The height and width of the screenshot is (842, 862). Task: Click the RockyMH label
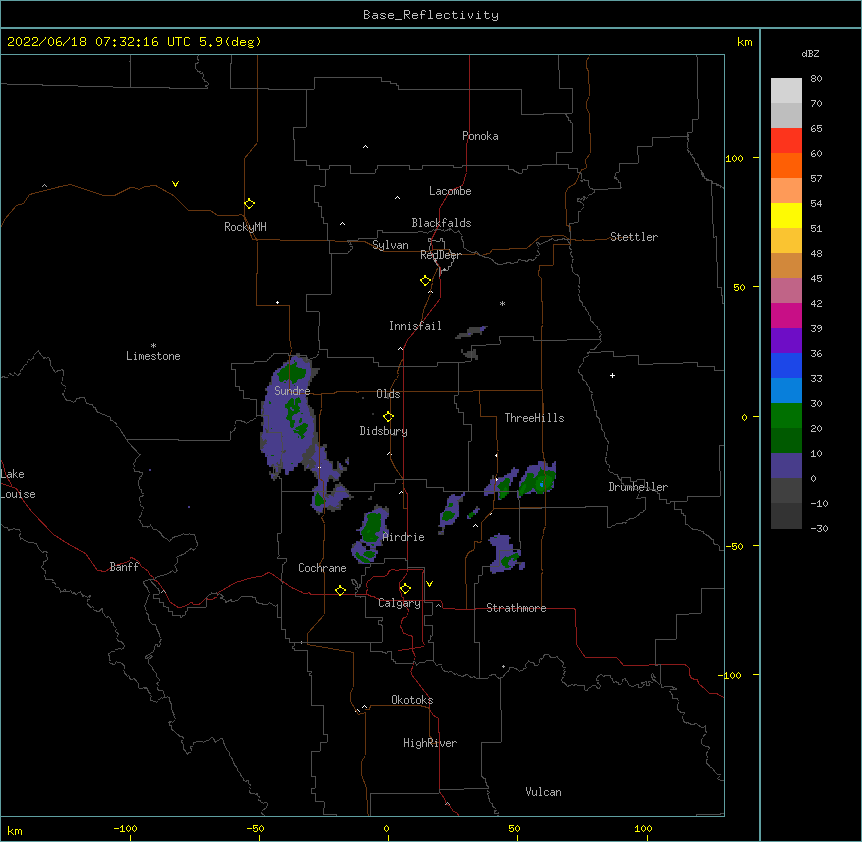pos(245,227)
